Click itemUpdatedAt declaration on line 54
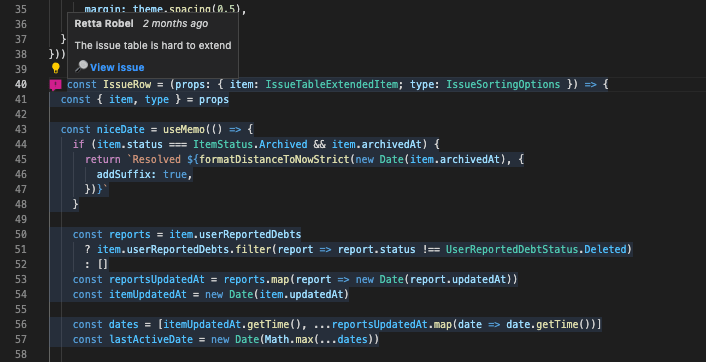Image resolution: width=706 pixels, height=362 pixels. tap(148, 294)
